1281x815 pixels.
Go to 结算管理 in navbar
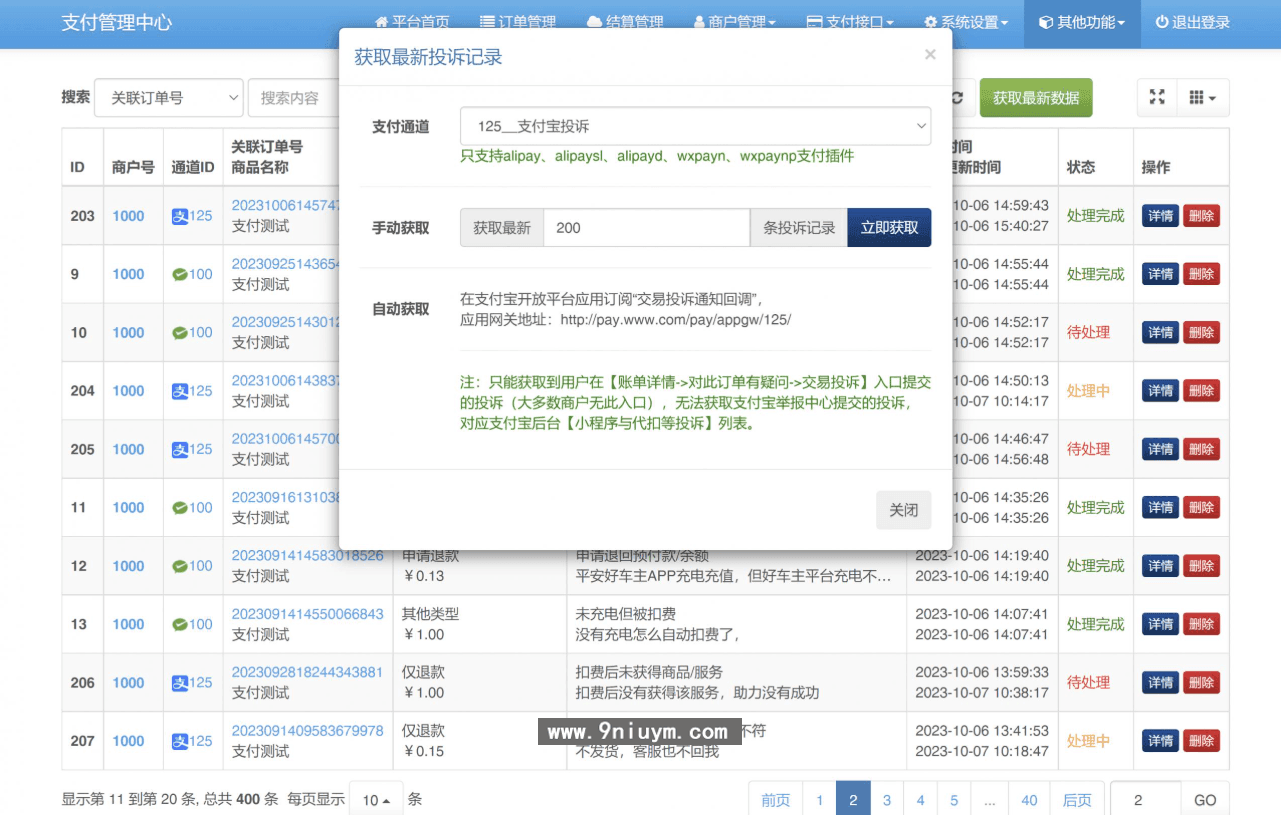pyautogui.click(x=625, y=22)
